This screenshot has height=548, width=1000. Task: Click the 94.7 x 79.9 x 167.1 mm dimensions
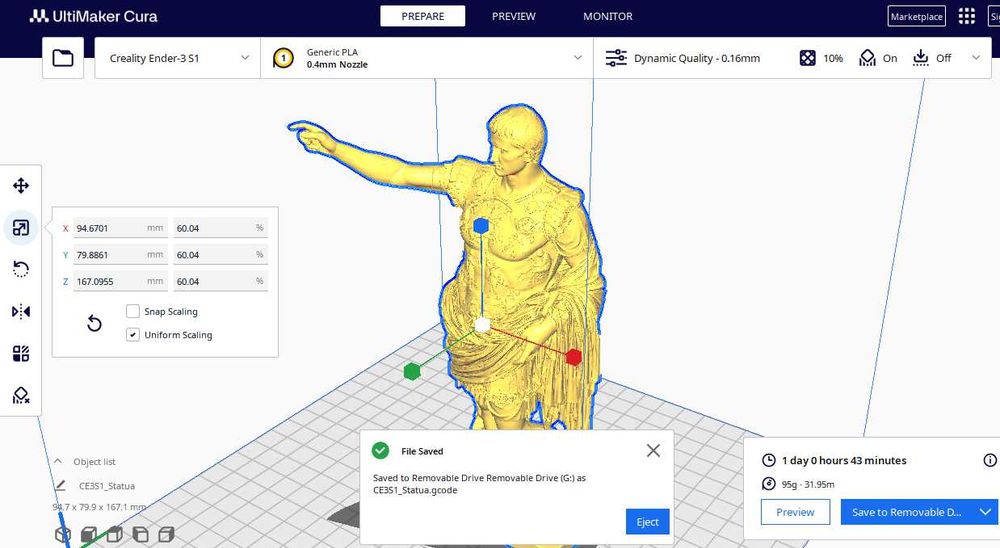pos(99,507)
